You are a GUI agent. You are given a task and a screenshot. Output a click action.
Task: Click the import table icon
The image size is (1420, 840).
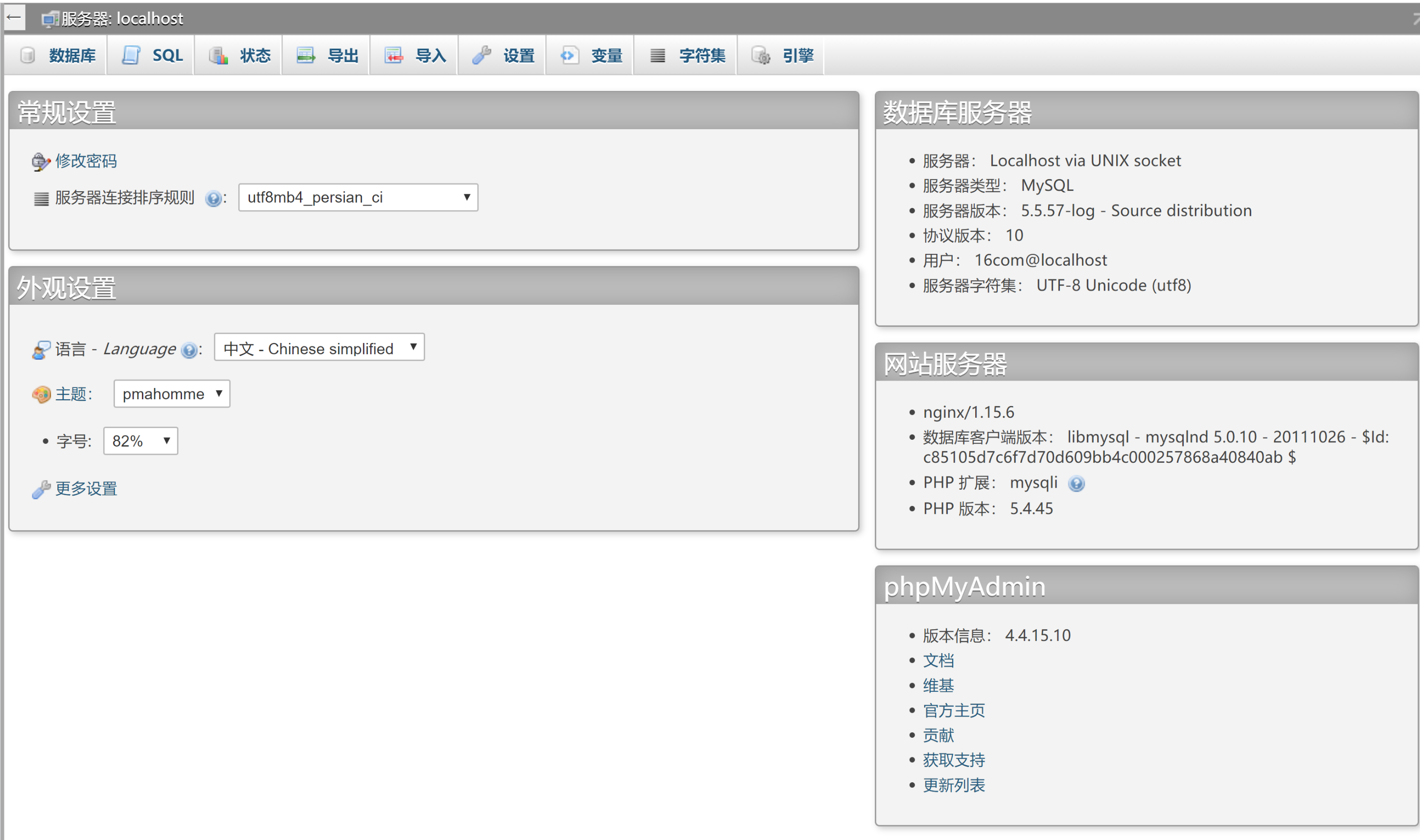pos(394,55)
